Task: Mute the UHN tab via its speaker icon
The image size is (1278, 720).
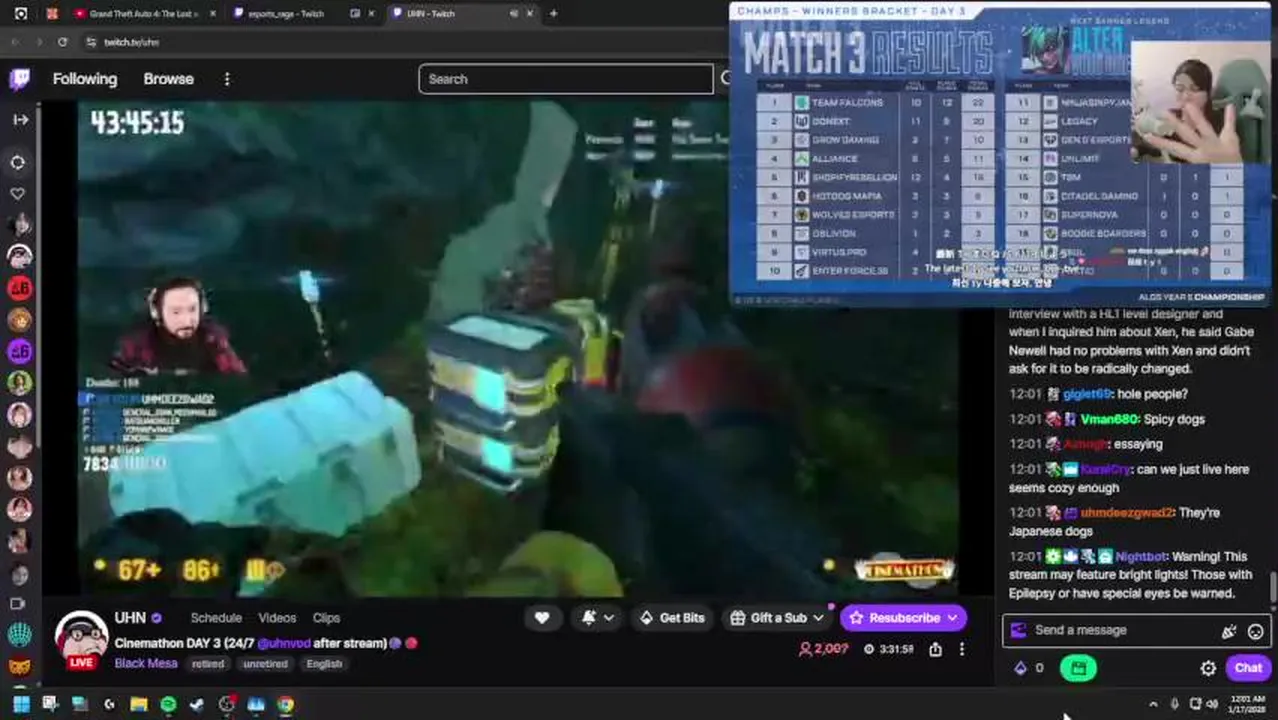Action: pyautogui.click(x=513, y=13)
